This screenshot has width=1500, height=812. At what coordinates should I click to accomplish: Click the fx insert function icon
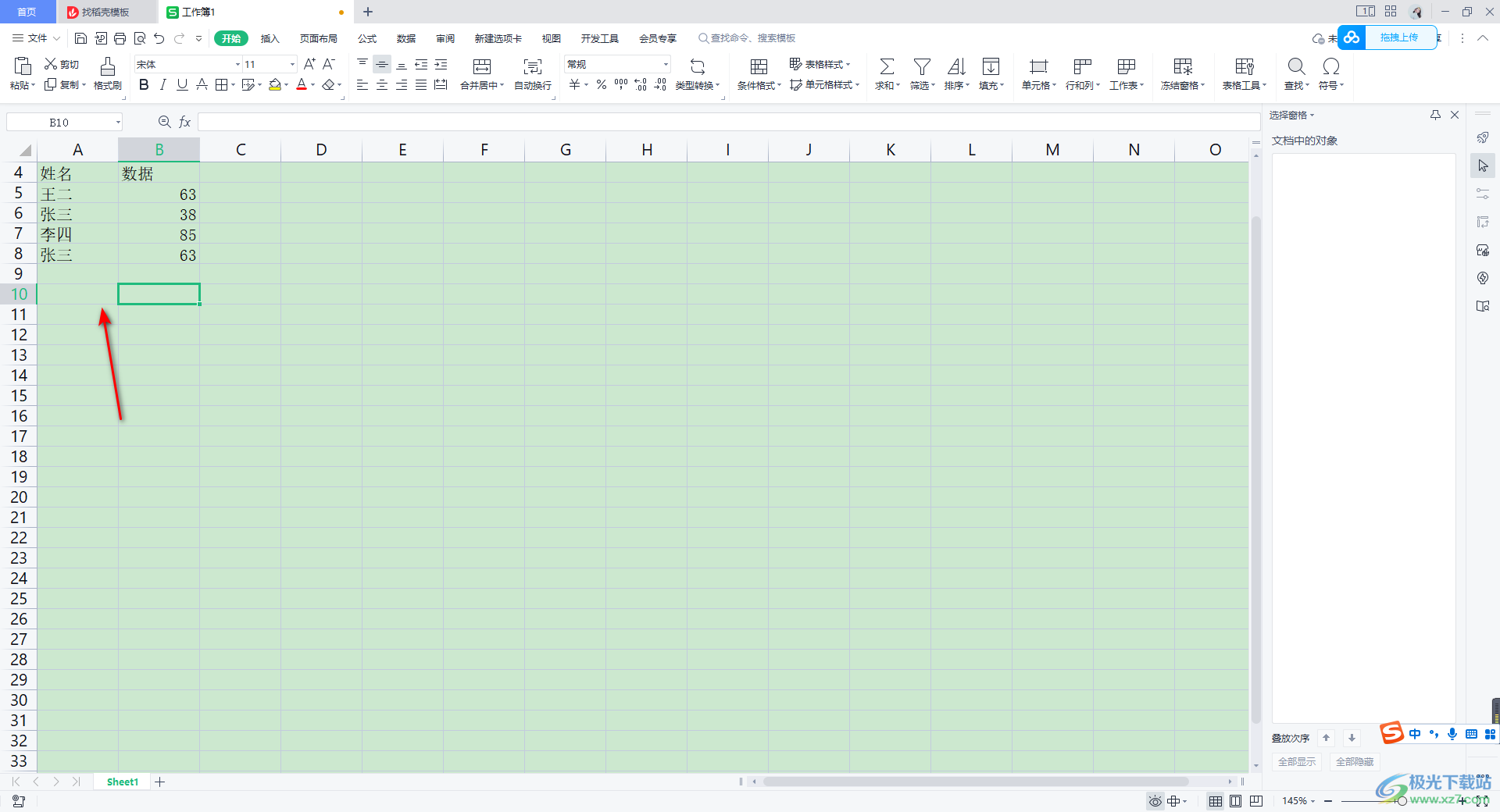pos(185,122)
